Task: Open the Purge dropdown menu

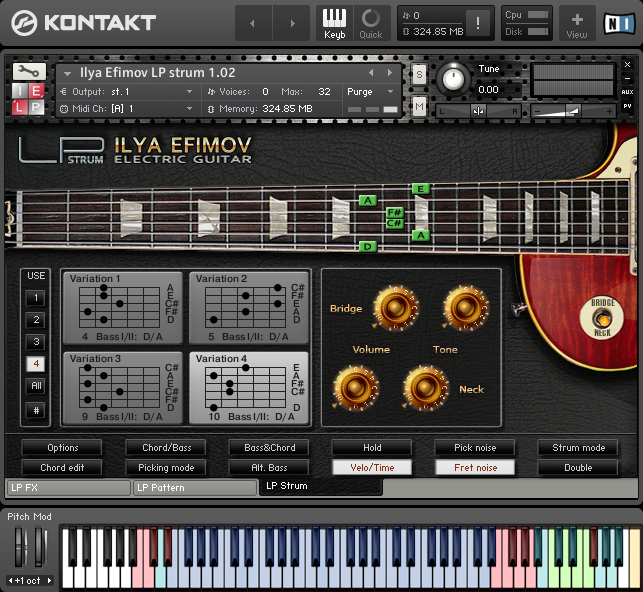Action: [370, 91]
